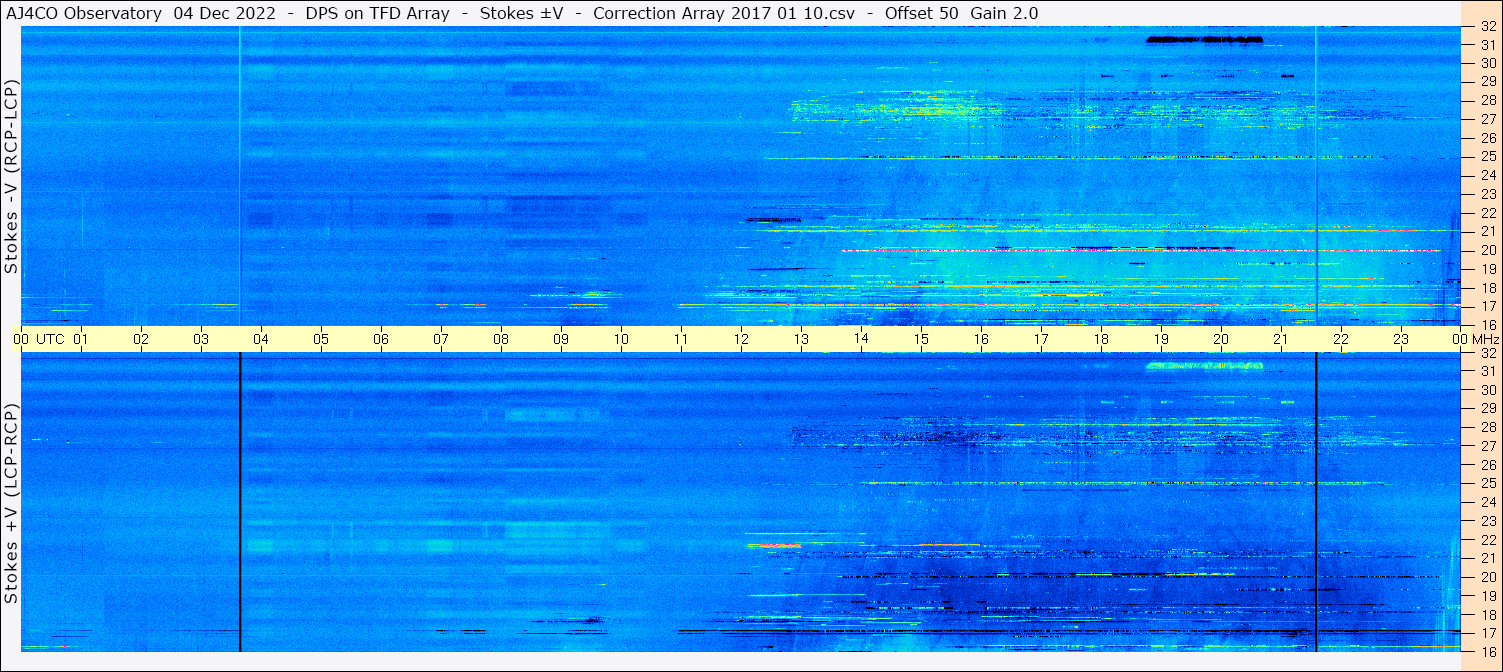The width and height of the screenshot is (1503, 672).
Task: Select 'Correction Array 2017 01 10.csv' text
Action: 723,13
